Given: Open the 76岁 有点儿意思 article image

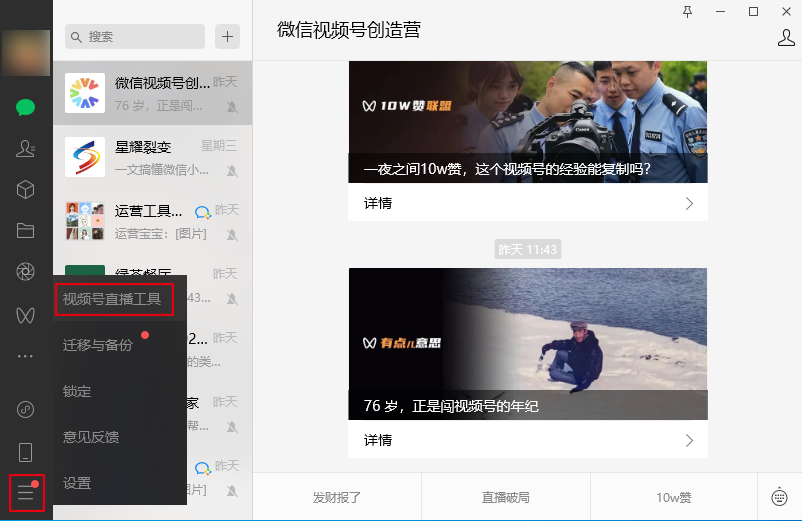Looking at the screenshot, I should 528,344.
